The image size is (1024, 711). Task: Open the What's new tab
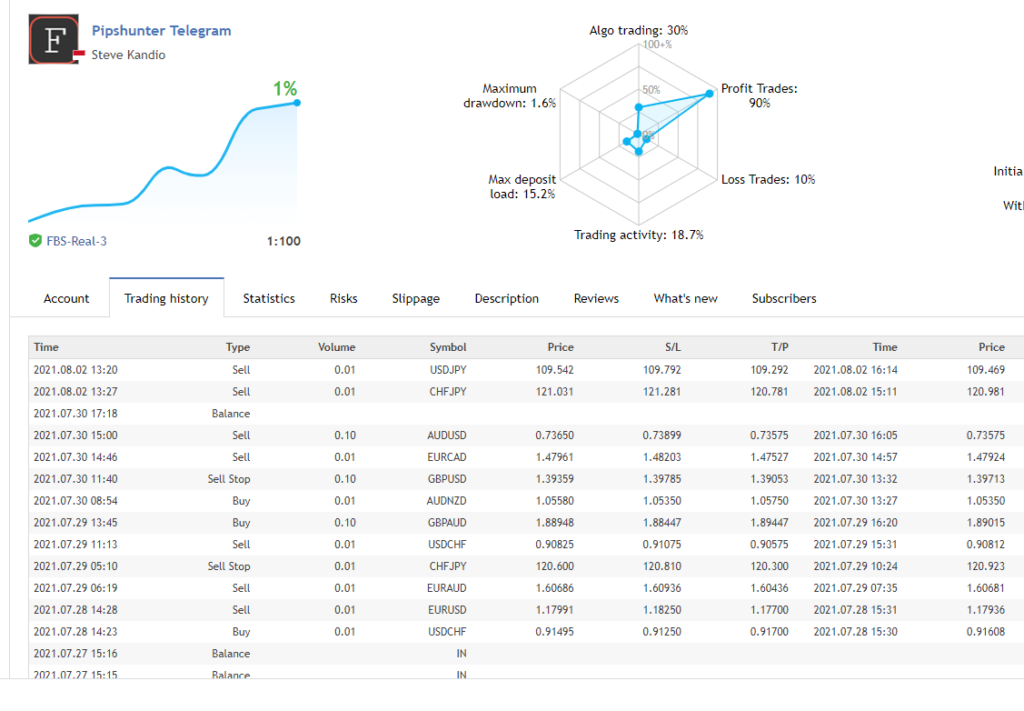686,298
